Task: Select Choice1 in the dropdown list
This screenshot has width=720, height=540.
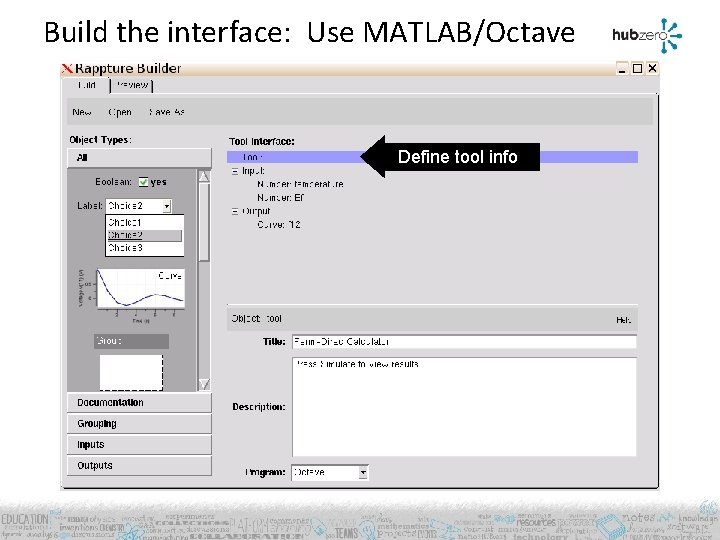Action: (145, 222)
